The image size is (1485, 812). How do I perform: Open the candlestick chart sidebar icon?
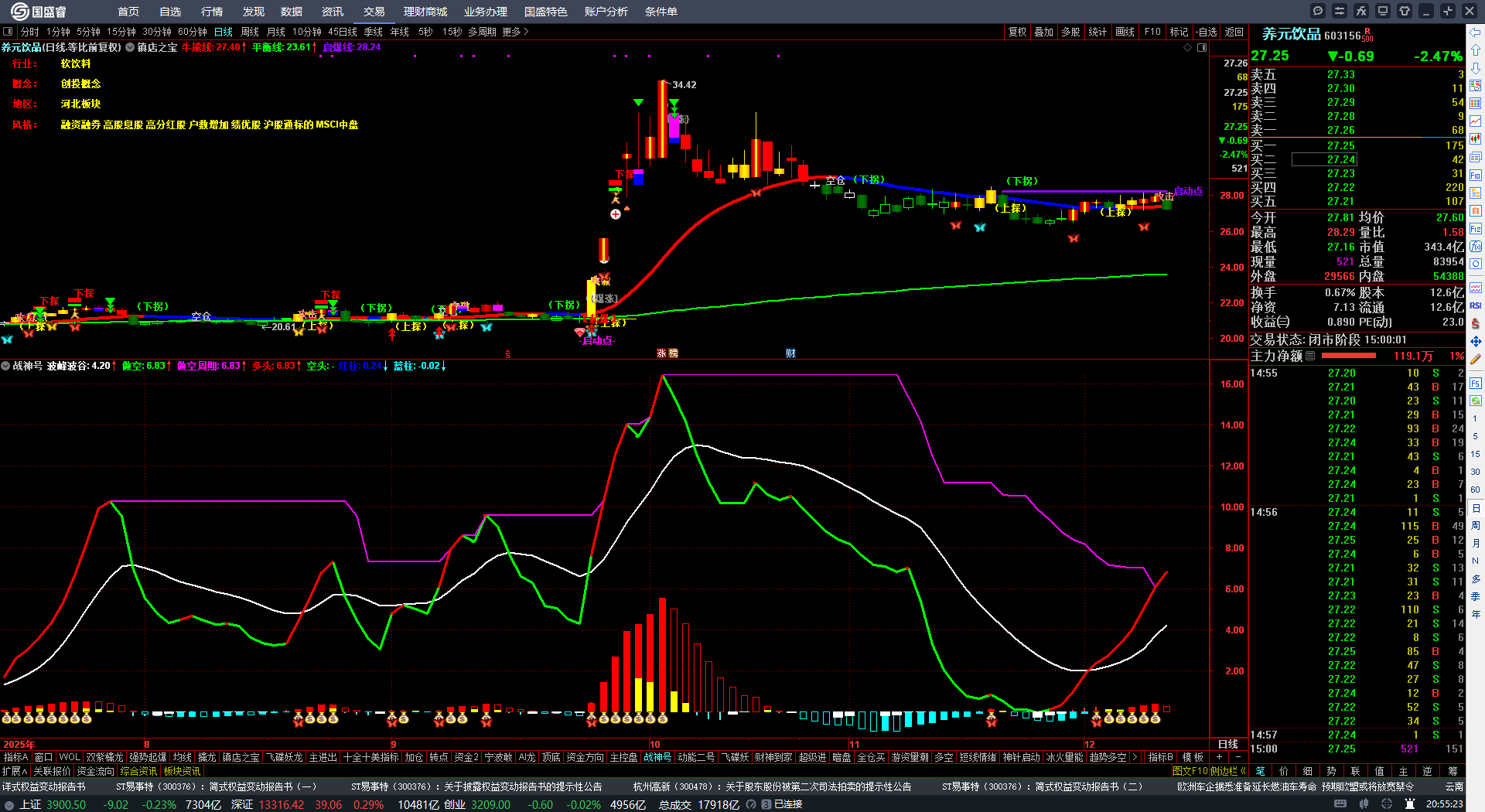pyautogui.click(x=1476, y=139)
